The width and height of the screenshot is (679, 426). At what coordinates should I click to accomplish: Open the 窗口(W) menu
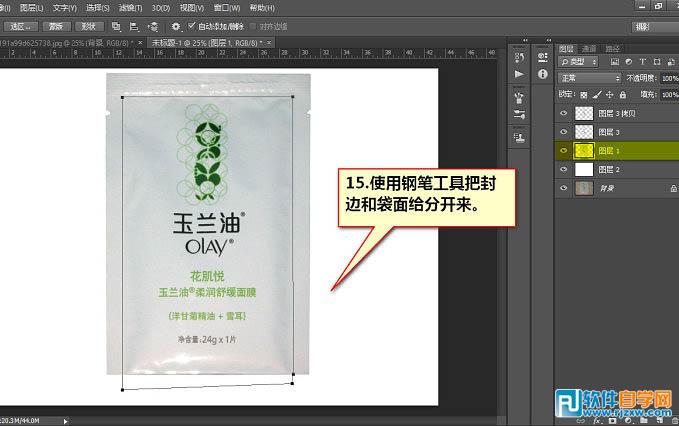tap(227, 8)
